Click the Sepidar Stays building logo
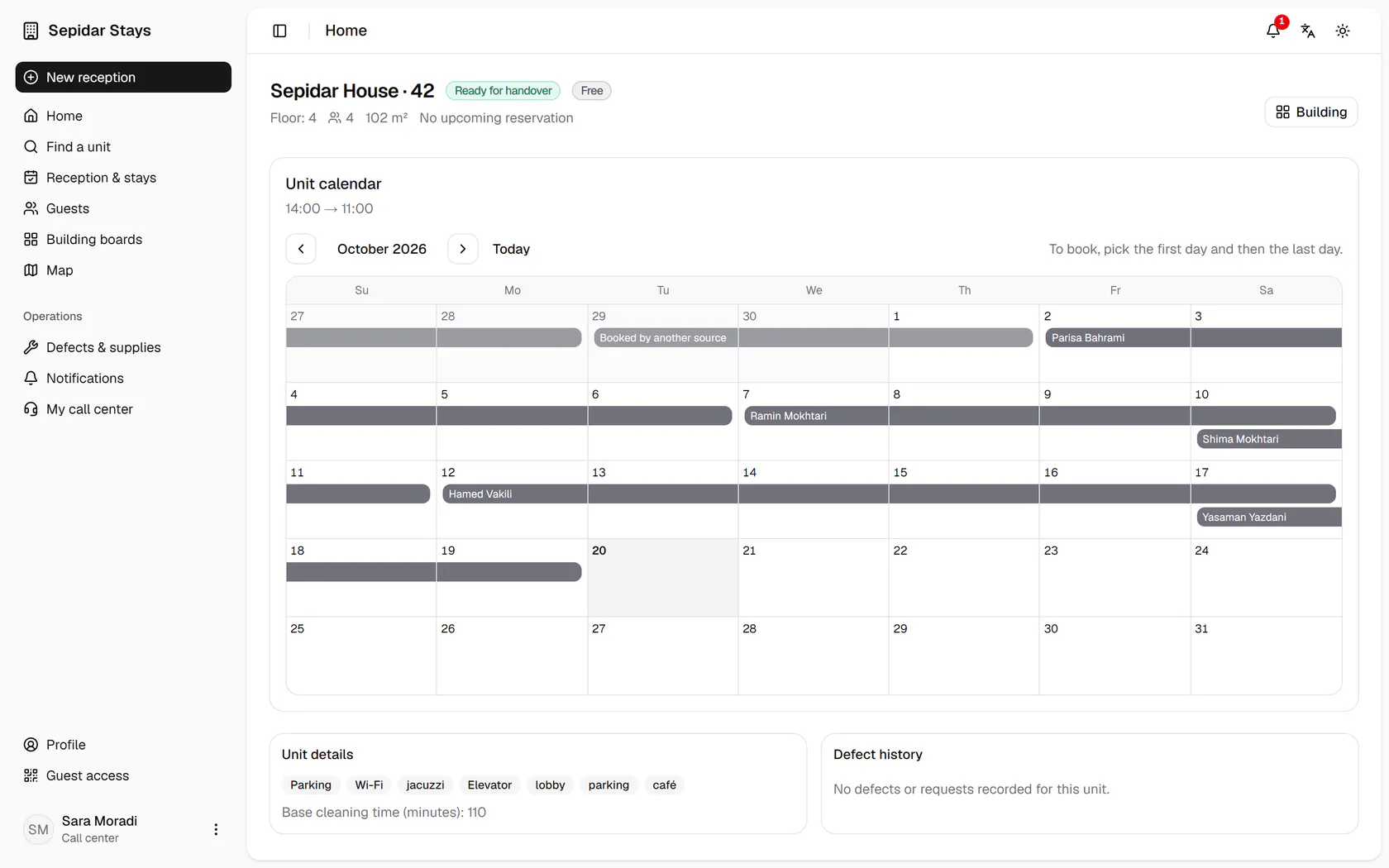This screenshot has height=868, width=1389. pyautogui.click(x=31, y=31)
